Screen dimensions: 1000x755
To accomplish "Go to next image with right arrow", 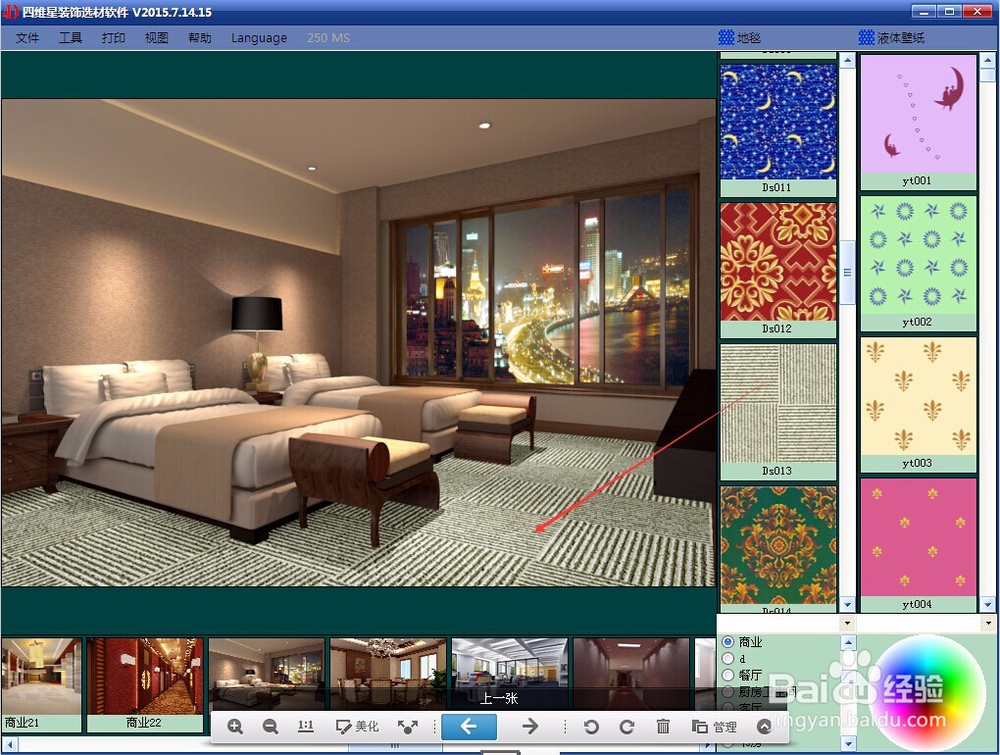I will pyautogui.click(x=529, y=726).
